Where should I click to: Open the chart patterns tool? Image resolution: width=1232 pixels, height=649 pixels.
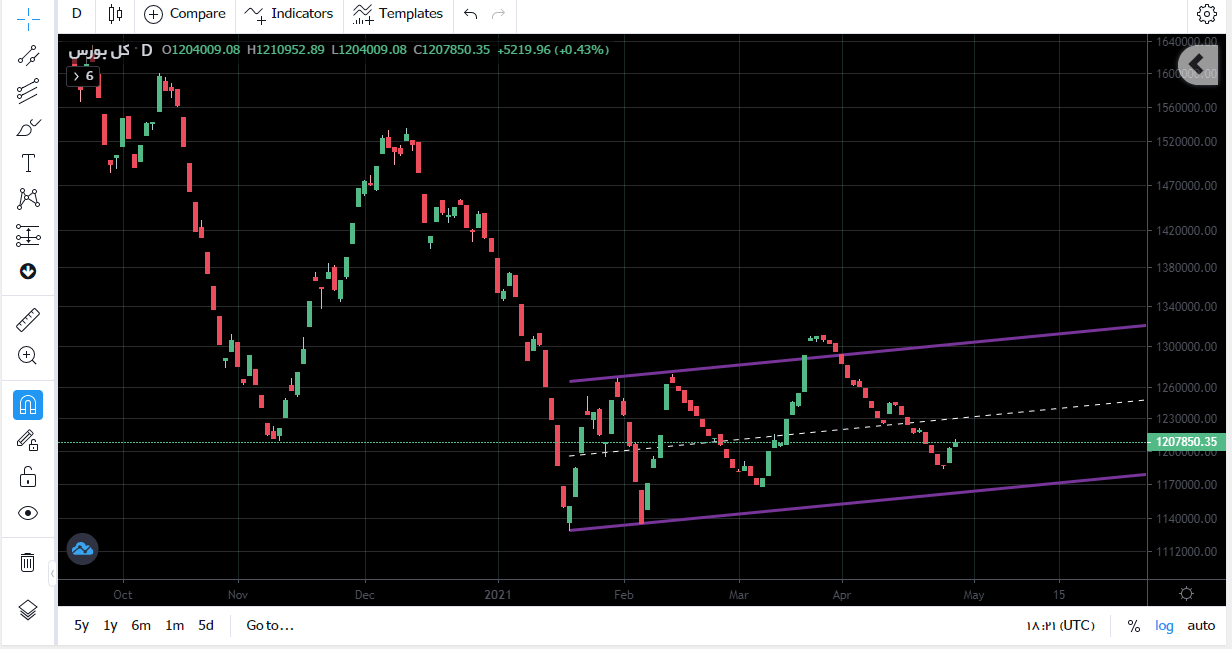click(x=28, y=199)
